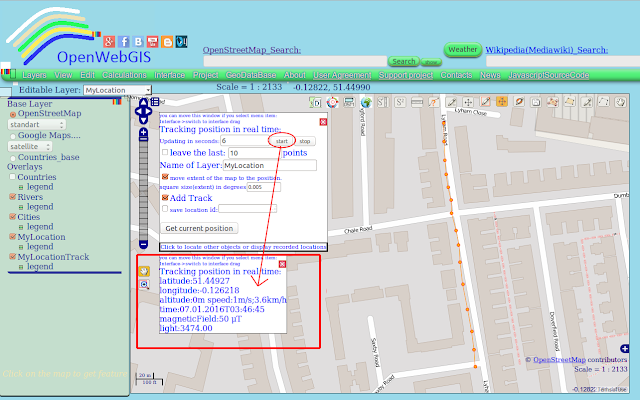Image resolution: width=640 pixels, height=400 pixels.
Task: Click the OpenStreetMap Search button
Action: 403,61
